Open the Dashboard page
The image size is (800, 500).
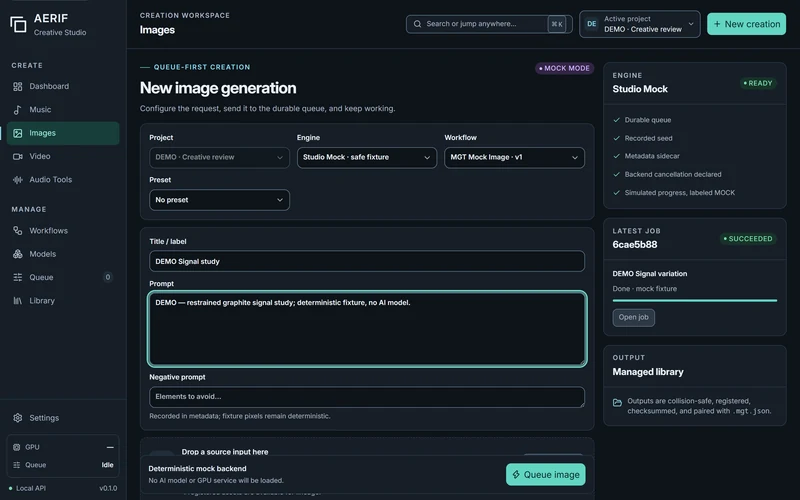pos(63,86)
